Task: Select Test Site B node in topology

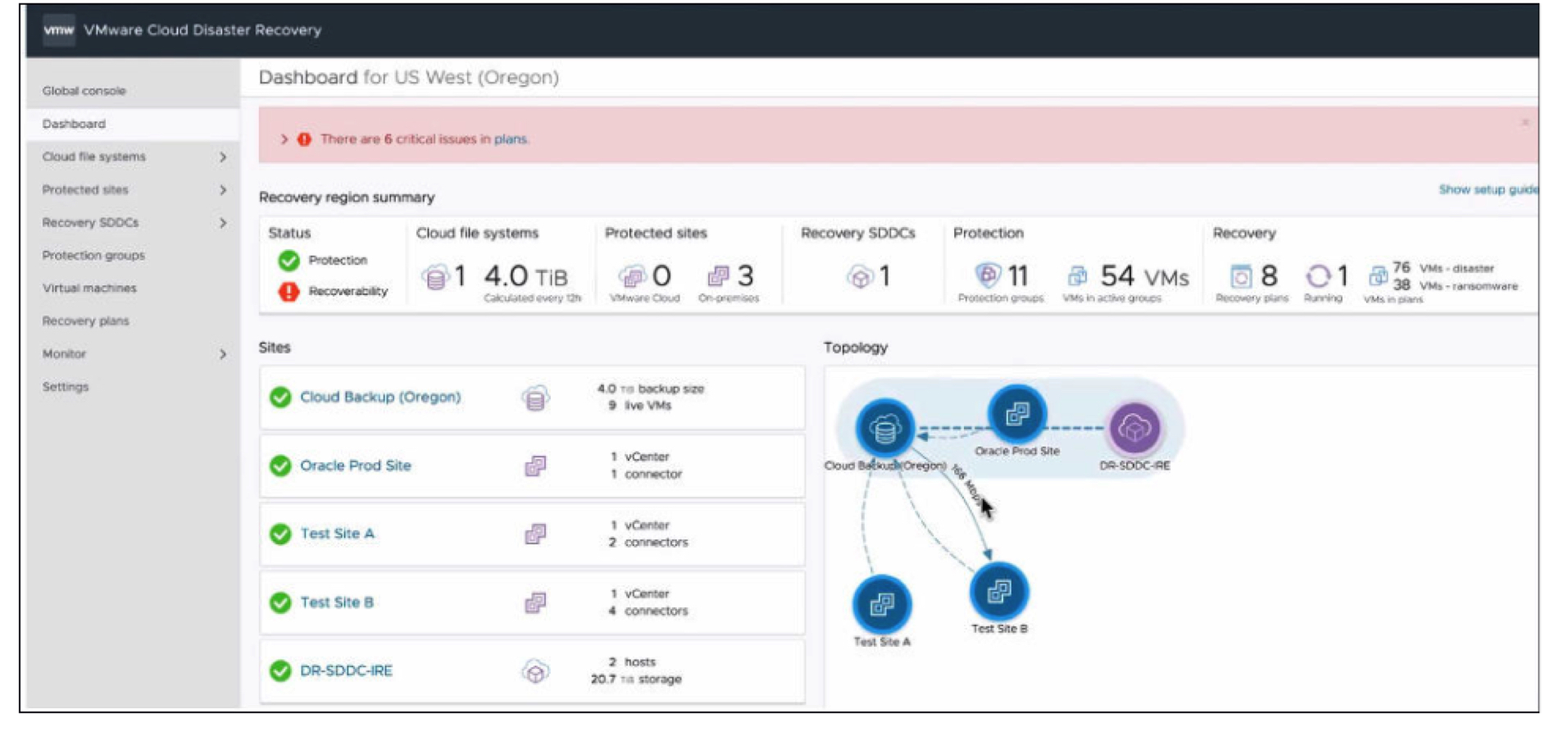Action: 999,591
